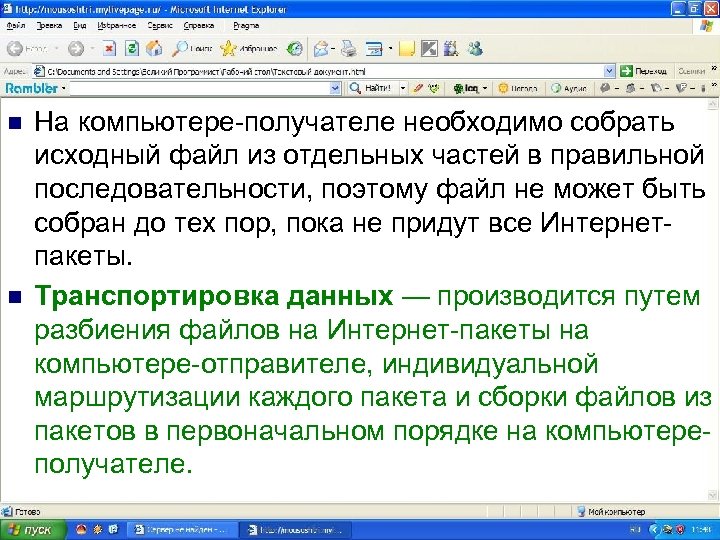Click in the address bar field
Viewport: 720px width, 540px height.
click(319, 71)
